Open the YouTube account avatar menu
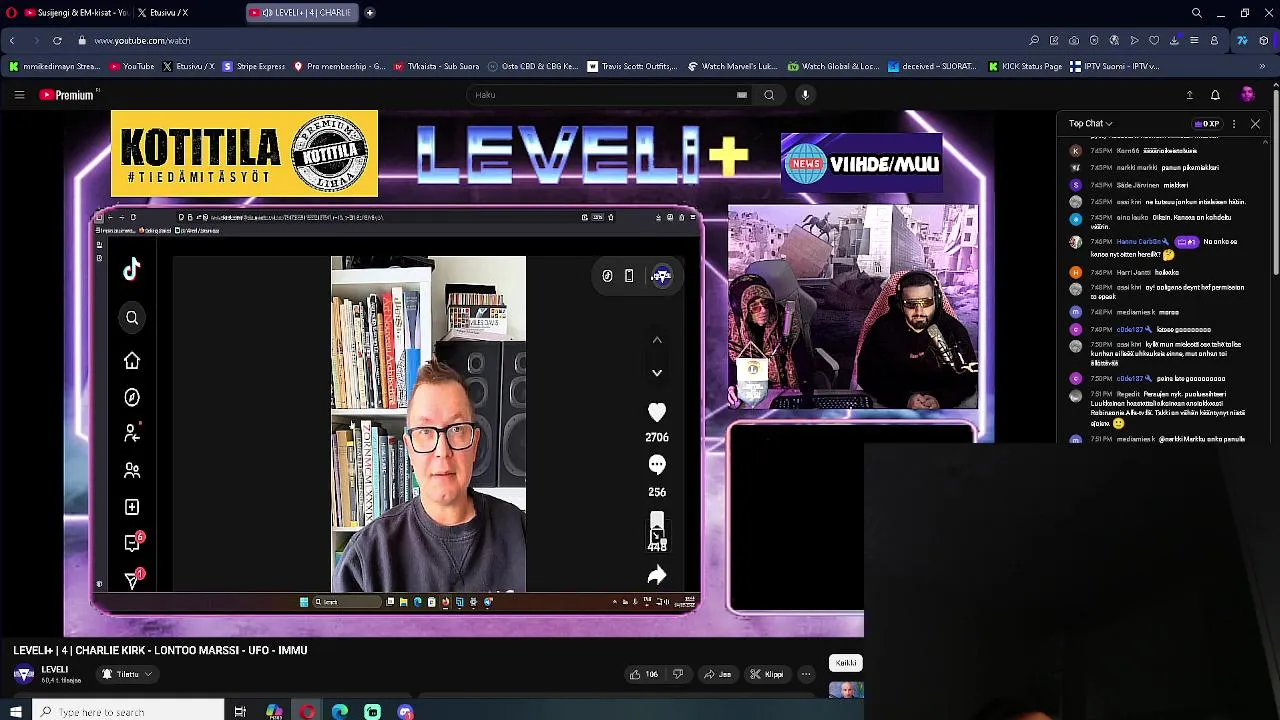 pyautogui.click(x=1247, y=95)
